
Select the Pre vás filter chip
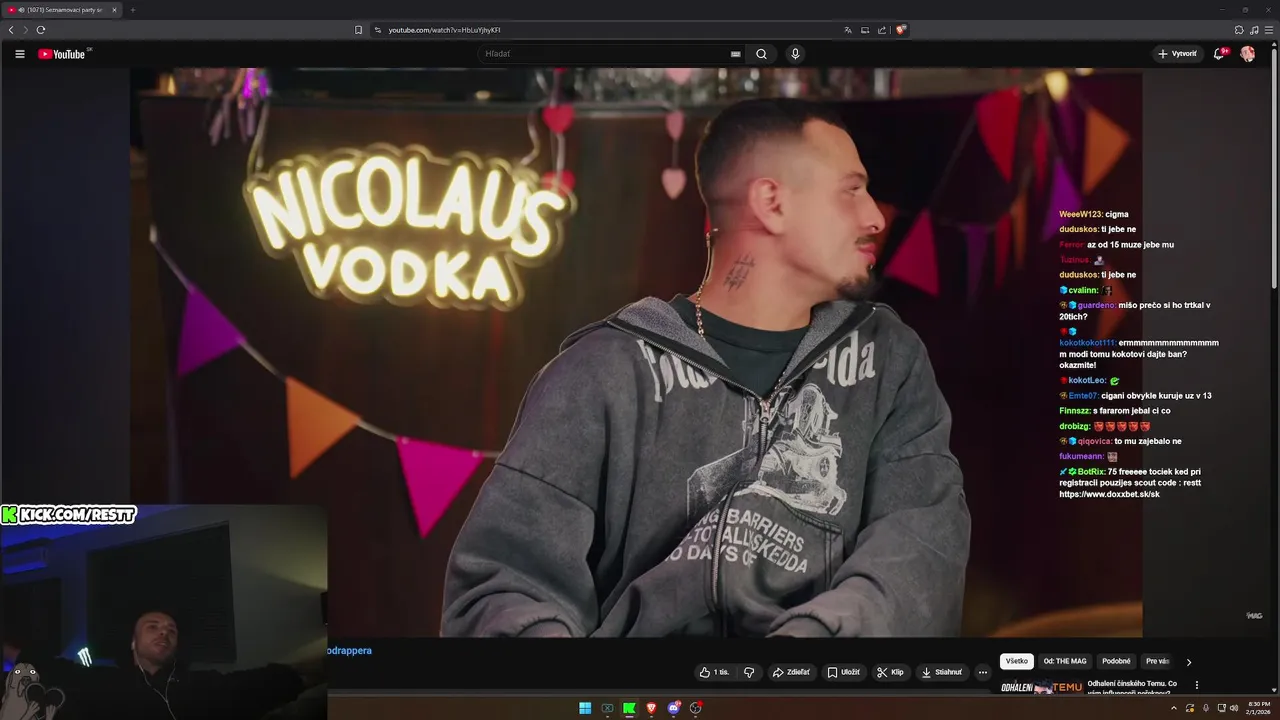[1157, 661]
